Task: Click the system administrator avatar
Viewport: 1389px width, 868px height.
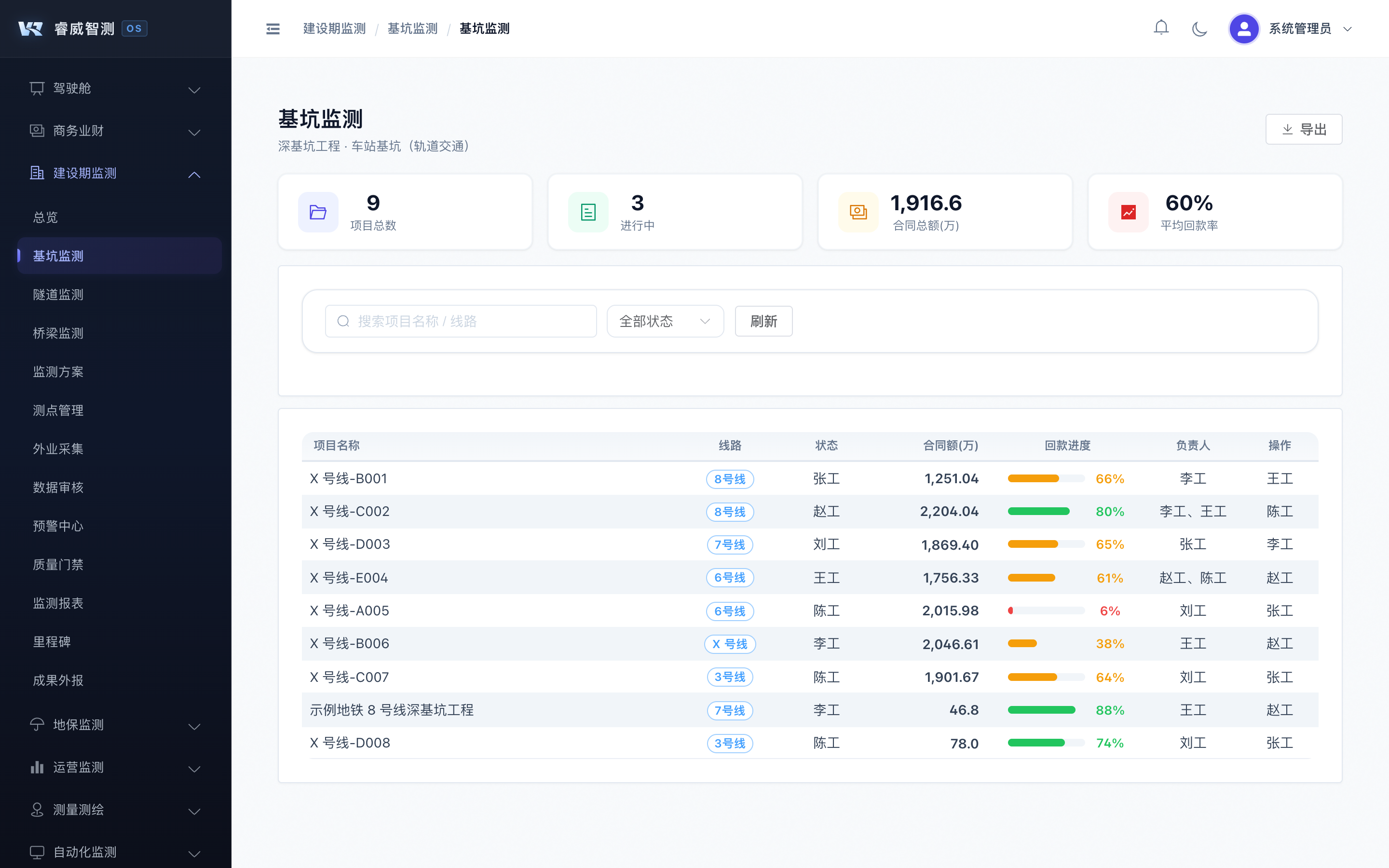Action: [x=1243, y=29]
